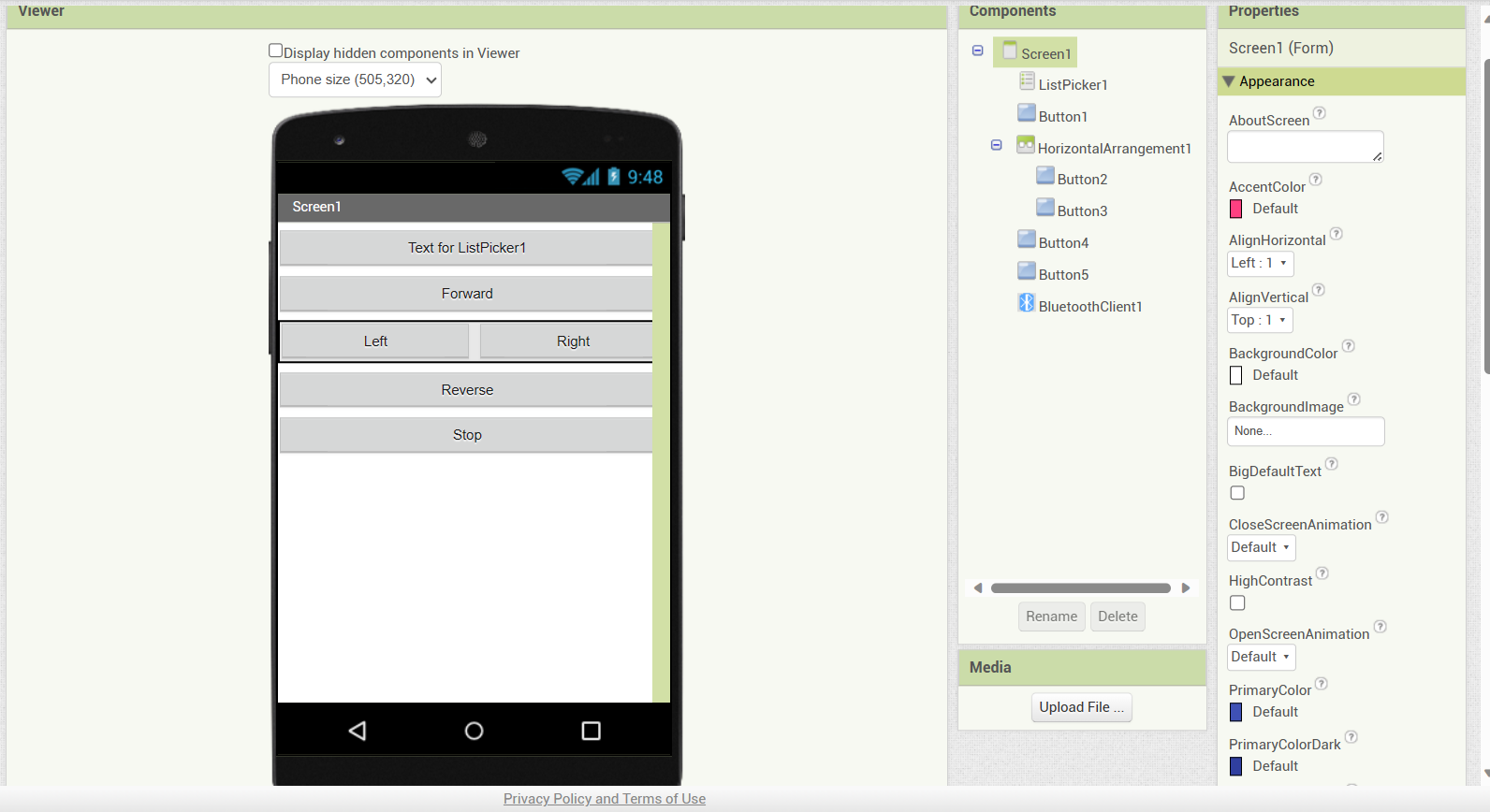Select Button4 in the component tree
The width and height of the screenshot is (1490, 812).
(x=1063, y=243)
